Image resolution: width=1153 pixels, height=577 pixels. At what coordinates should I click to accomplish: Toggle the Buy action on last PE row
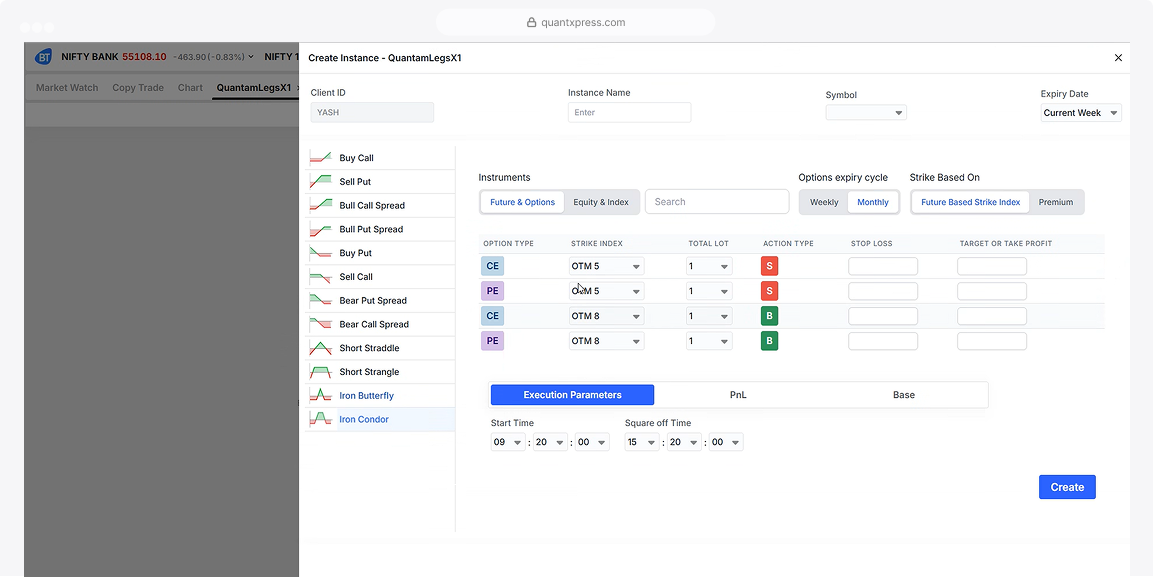pyautogui.click(x=769, y=341)
